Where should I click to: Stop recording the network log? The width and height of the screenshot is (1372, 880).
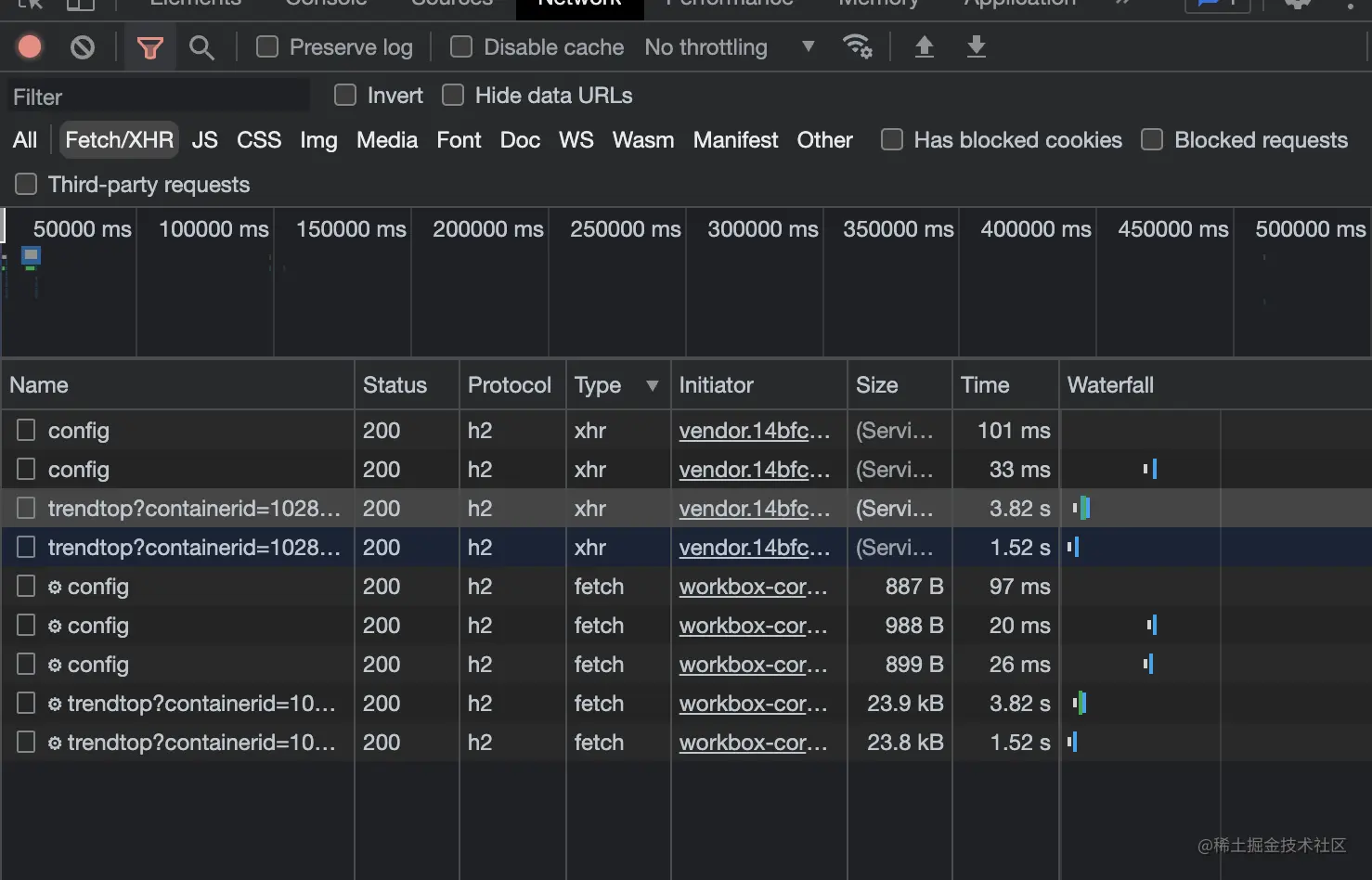[30, 46]
